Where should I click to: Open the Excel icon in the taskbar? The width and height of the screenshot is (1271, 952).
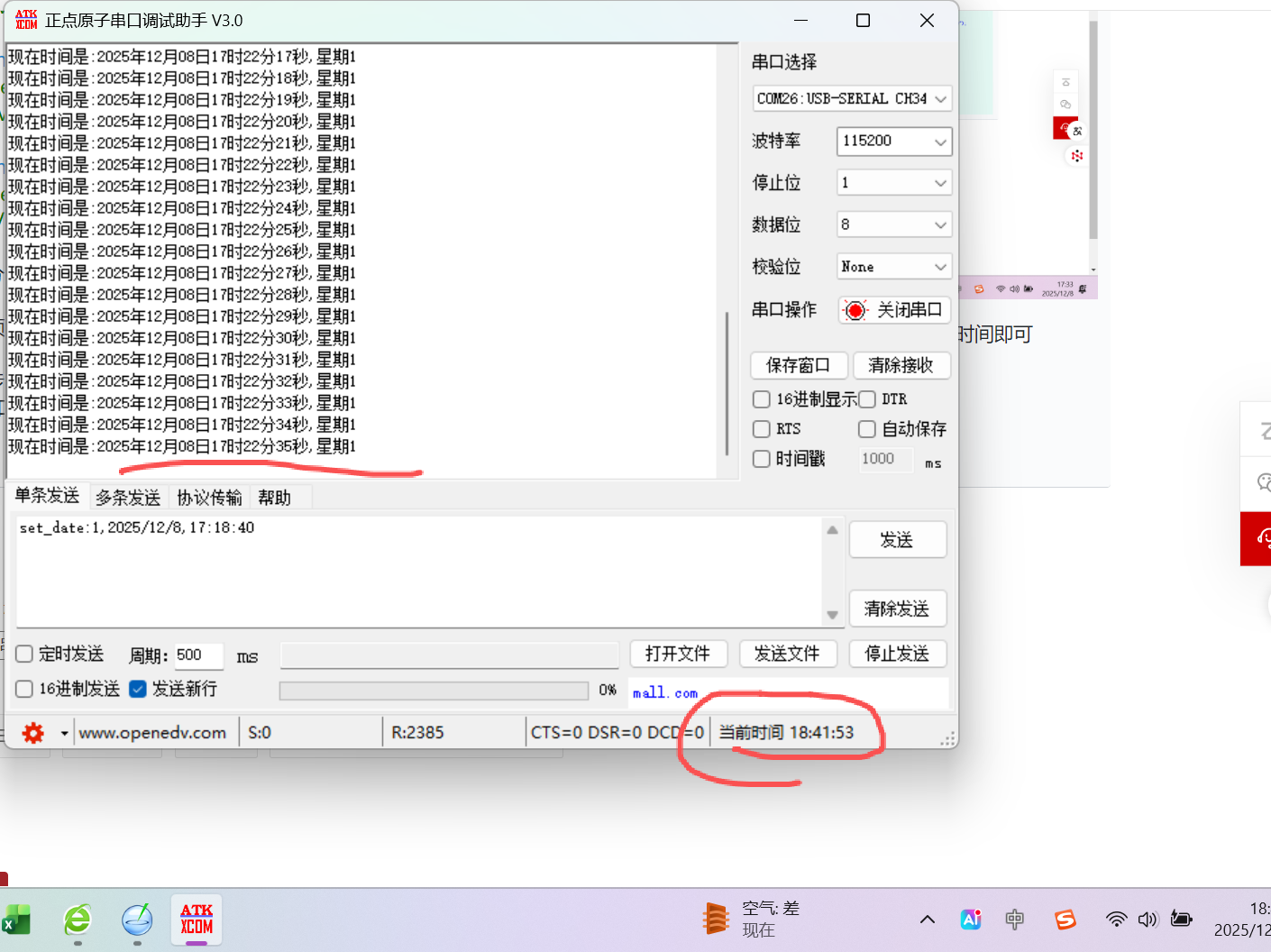(x=15, y=920)
